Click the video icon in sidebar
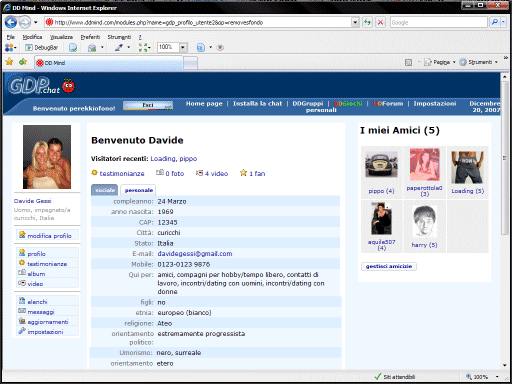 coord(22,283)
